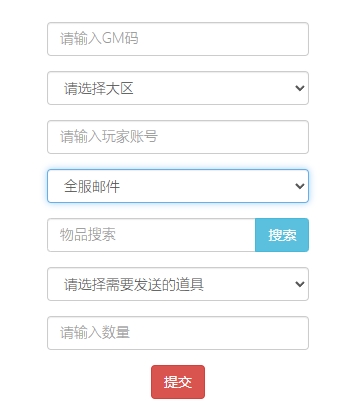Click the chevron arrow on the 请选择大区 select
This screenshot has width=364, height=408.
click(x=300, y=88)
